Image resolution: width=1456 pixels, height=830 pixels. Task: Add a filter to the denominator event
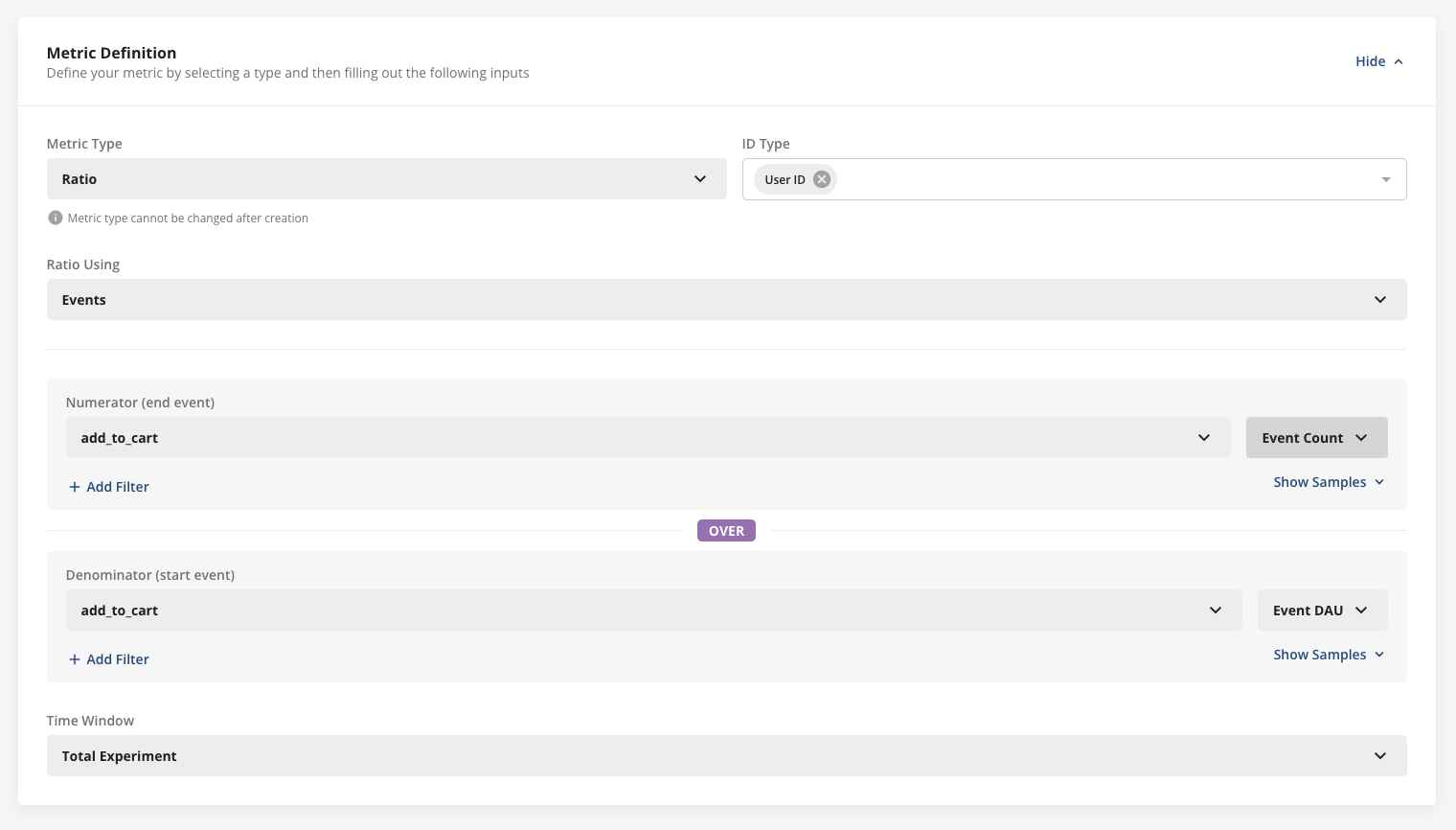108,658
